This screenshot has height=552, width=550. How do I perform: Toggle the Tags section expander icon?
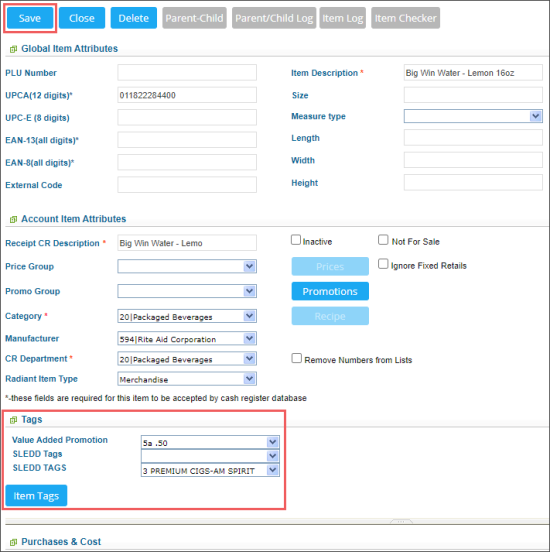(13, 420)
